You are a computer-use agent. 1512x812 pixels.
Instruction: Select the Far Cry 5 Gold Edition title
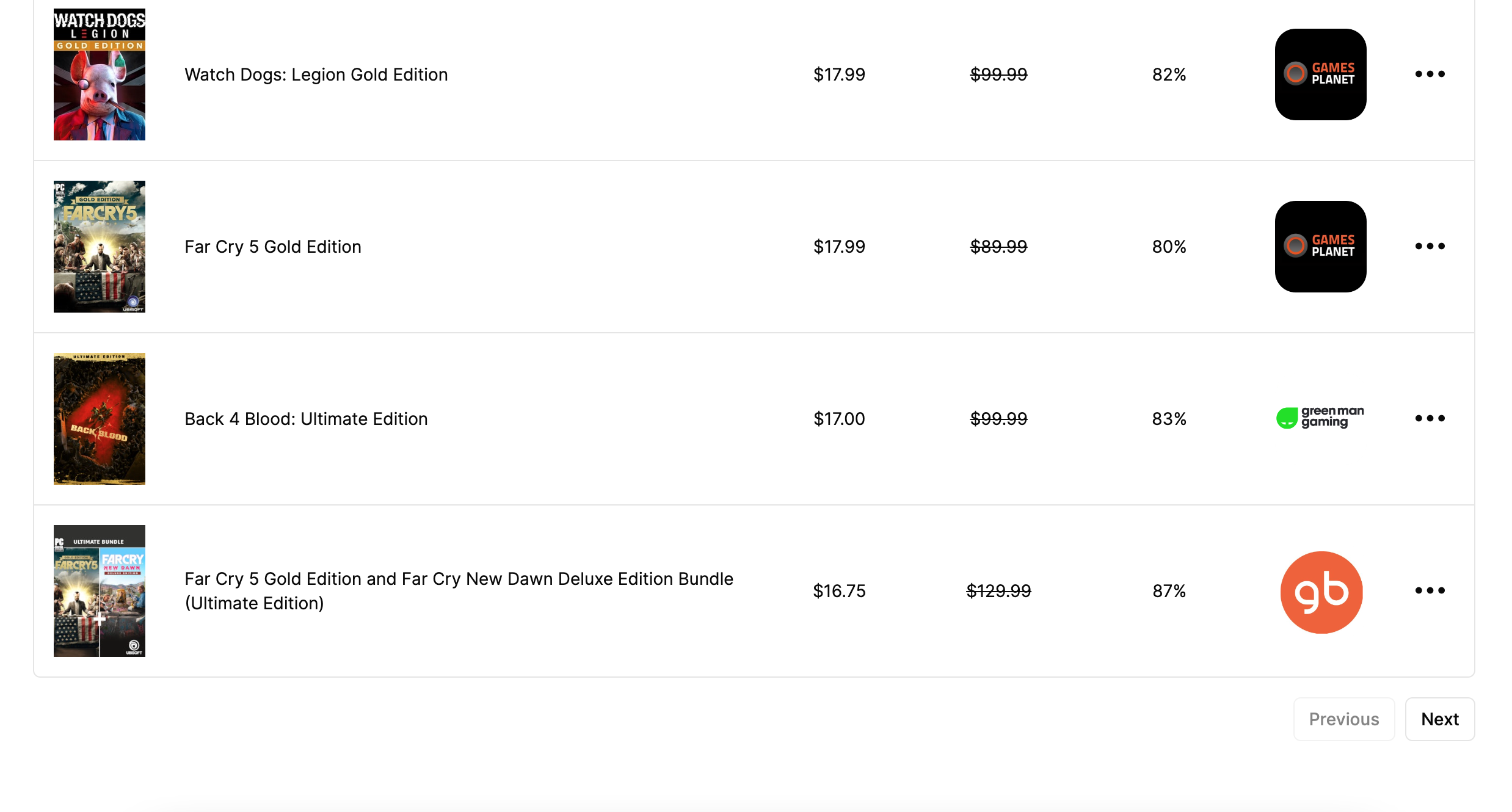click(272, 246)
